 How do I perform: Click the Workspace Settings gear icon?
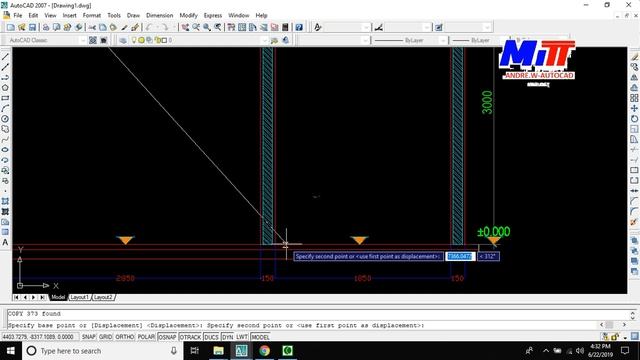93,40
